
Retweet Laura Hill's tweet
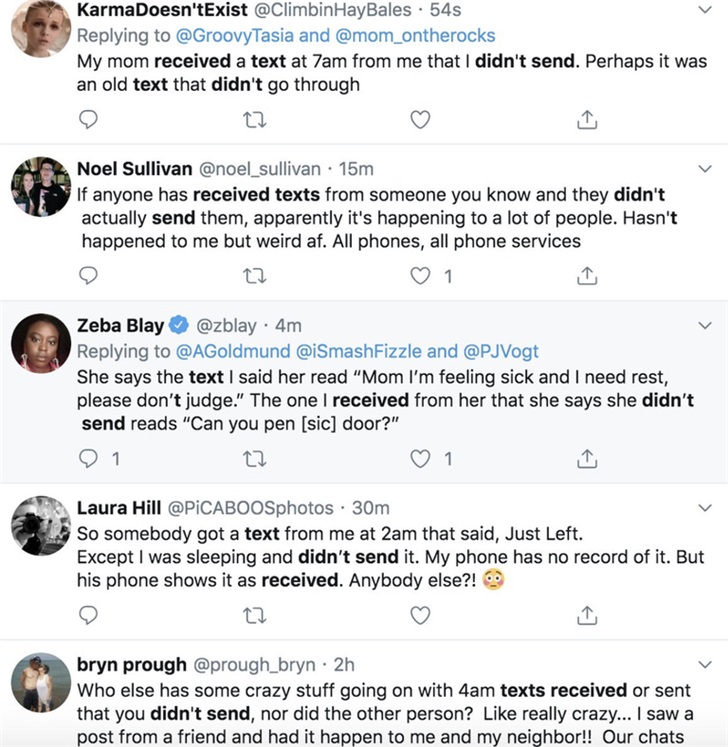255,614
